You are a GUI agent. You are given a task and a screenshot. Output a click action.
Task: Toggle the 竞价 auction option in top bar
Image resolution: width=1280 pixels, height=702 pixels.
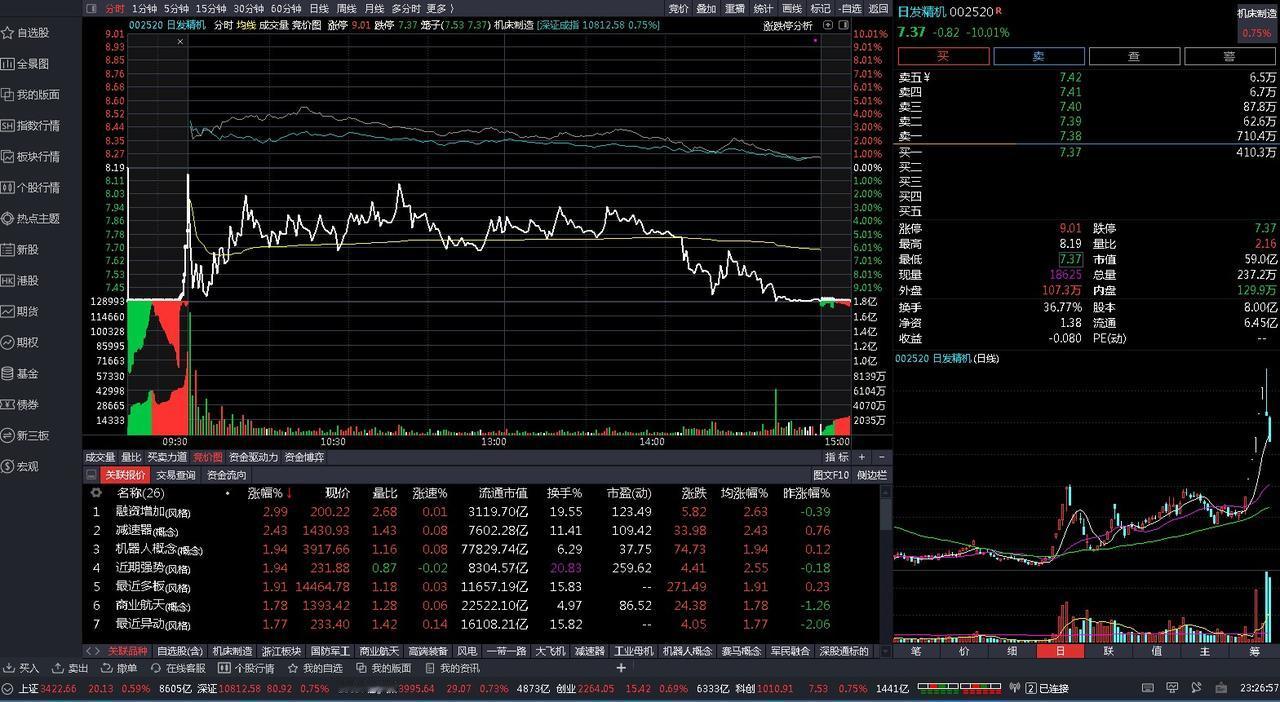click(678, 8)
